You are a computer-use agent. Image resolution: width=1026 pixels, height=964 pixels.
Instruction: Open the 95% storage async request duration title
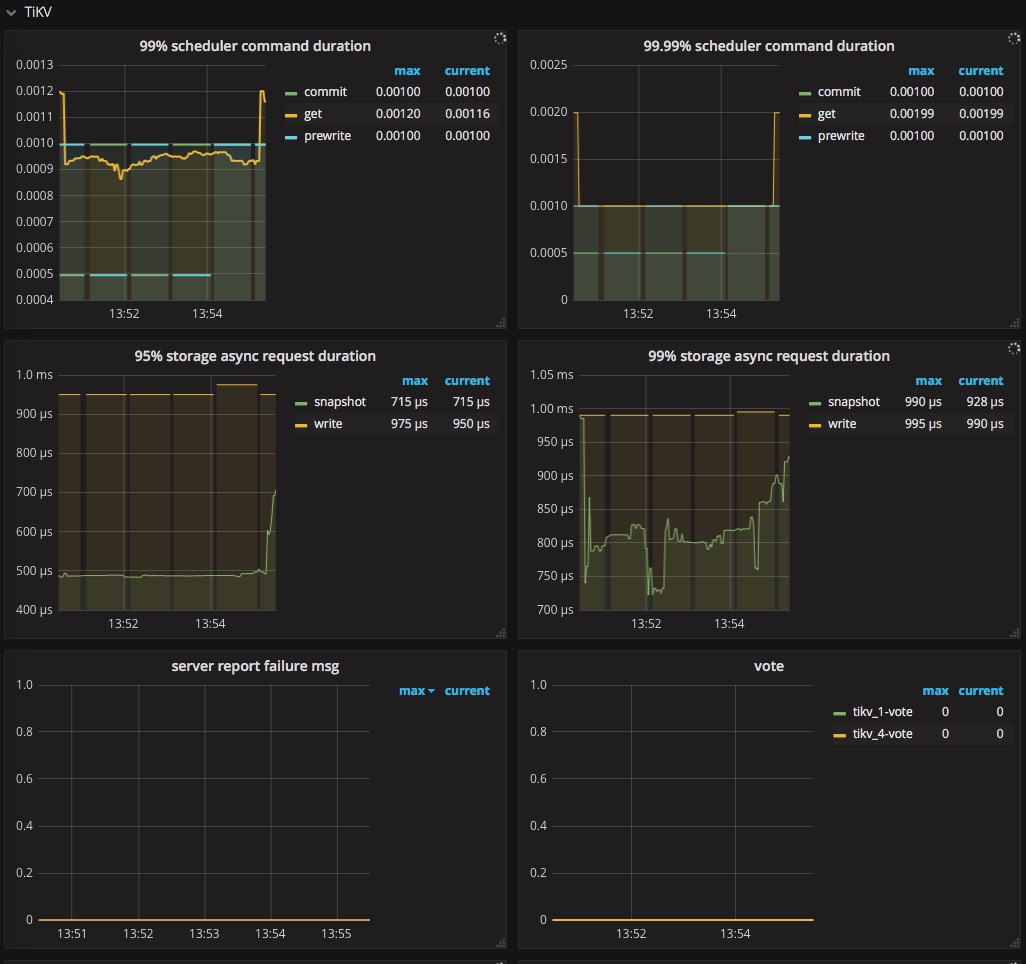(x=255, y=356)
